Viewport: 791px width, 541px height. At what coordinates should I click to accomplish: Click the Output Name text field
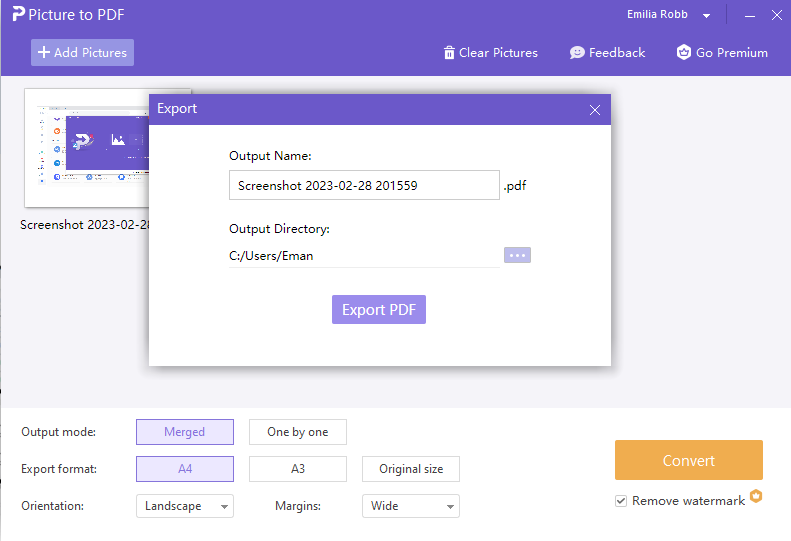point(364,185)
